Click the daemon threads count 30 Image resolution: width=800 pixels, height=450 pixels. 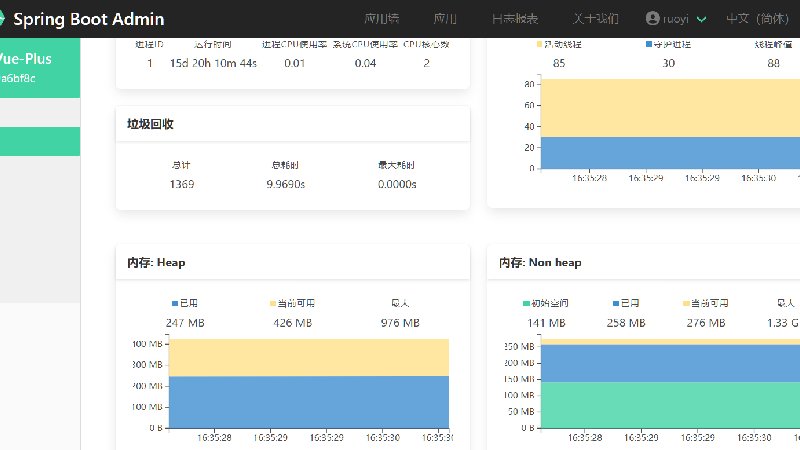668,63
